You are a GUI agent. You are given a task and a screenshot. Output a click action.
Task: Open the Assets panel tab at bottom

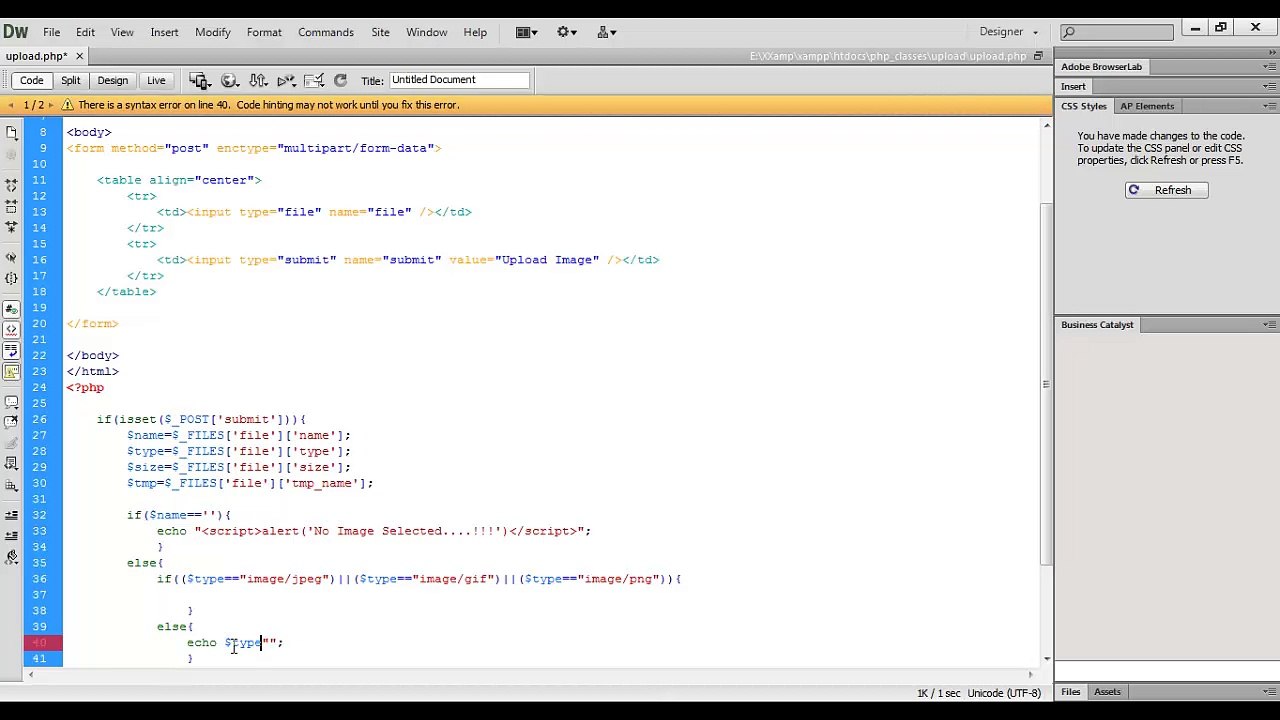pos(1107,692)
